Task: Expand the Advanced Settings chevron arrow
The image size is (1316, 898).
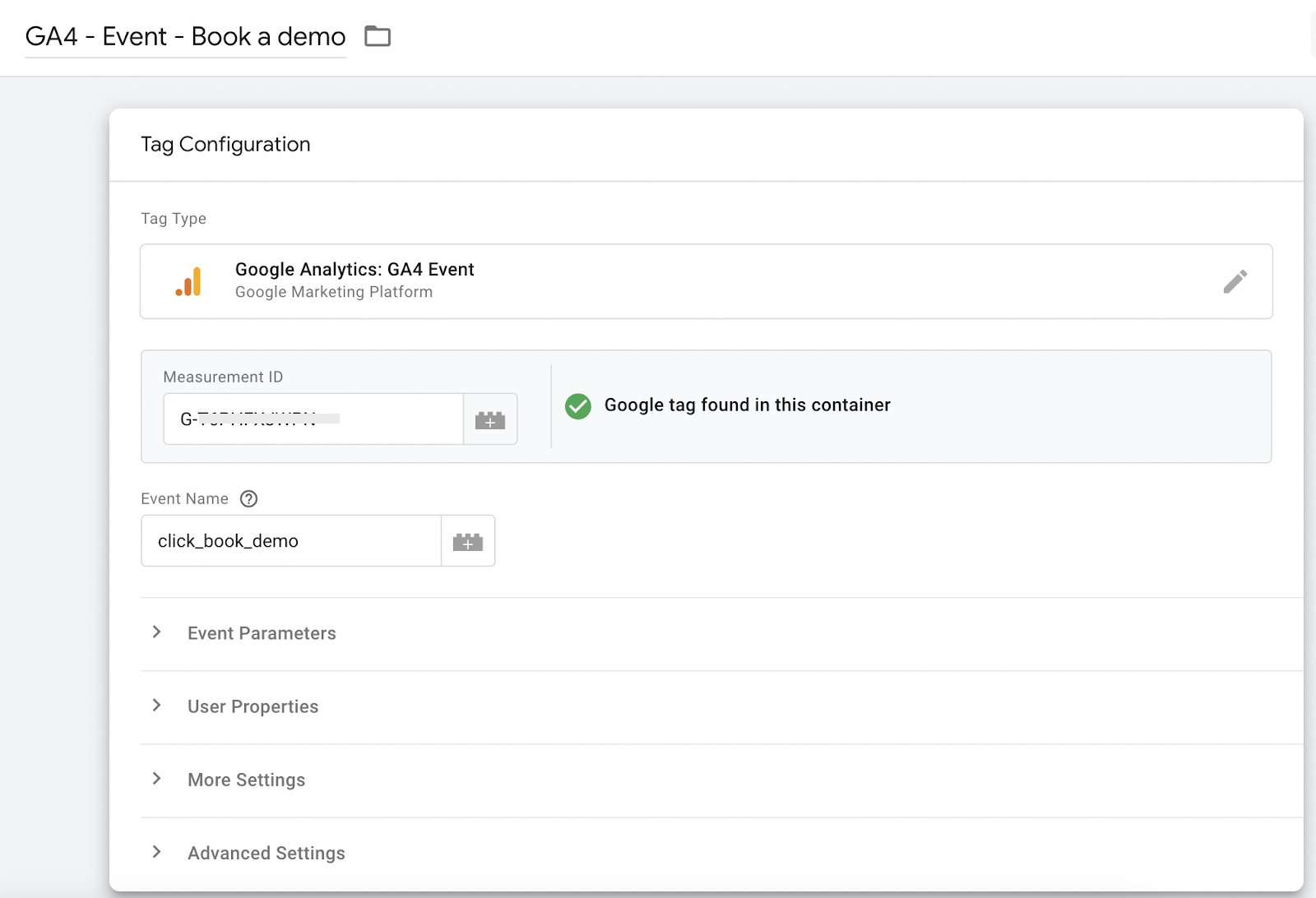Action: [x=156, y=852]
